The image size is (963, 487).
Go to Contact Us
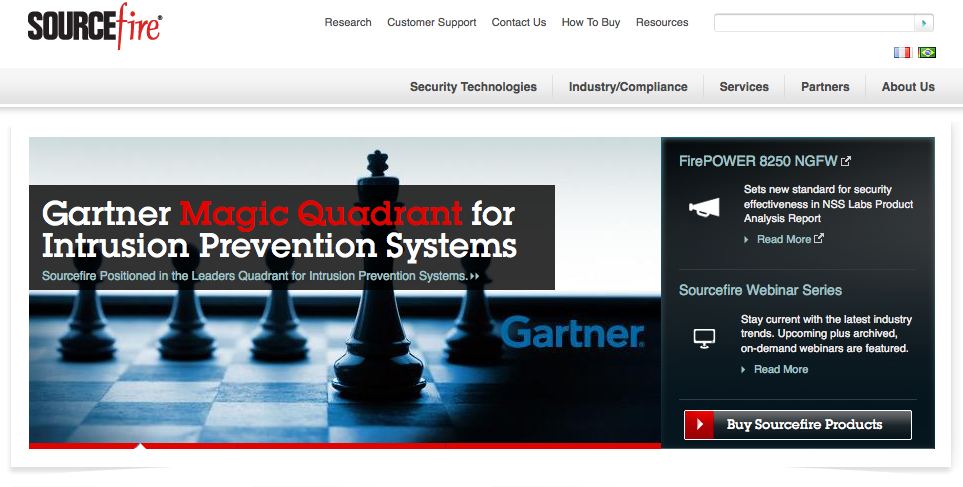point(518,23)
